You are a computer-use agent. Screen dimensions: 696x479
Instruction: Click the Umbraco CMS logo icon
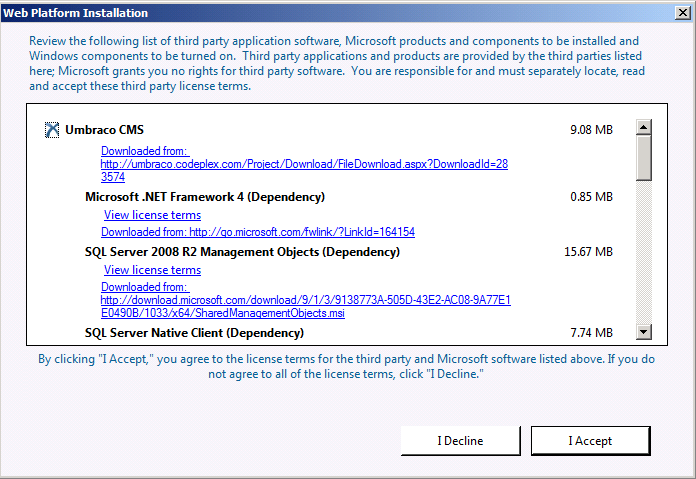pos(52,130)
